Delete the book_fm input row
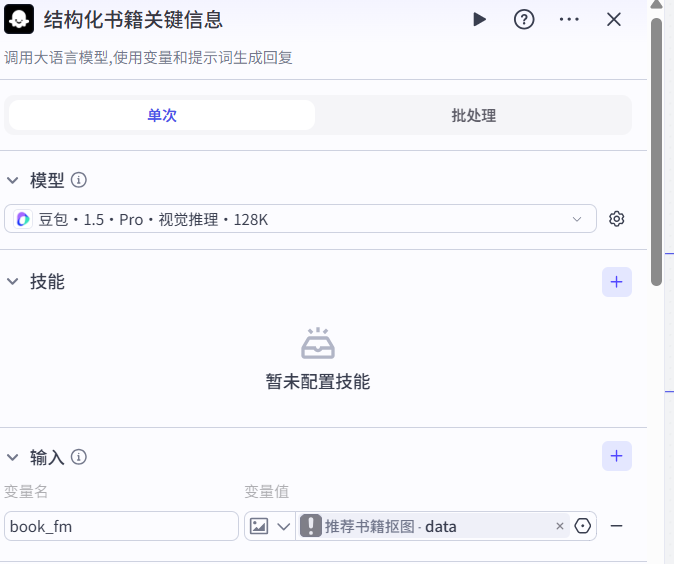The image size is (674, 564). (x=616, y=526)
